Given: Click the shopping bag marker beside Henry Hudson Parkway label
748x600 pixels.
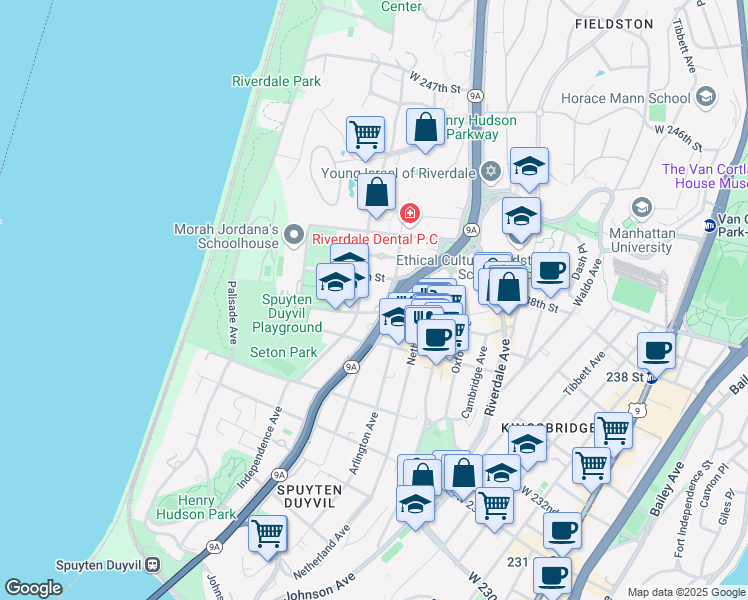Looking at the screenshot, I should [426, 128].
